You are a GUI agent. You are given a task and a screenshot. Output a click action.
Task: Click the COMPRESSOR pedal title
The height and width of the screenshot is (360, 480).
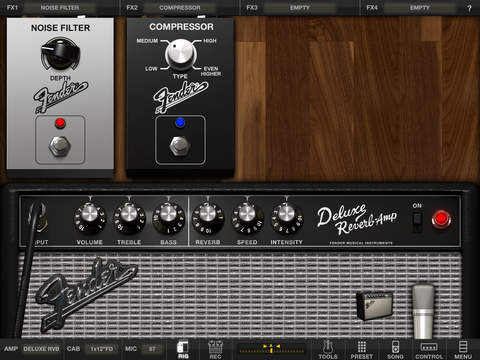pyautogui.click(x=181, y=27)
